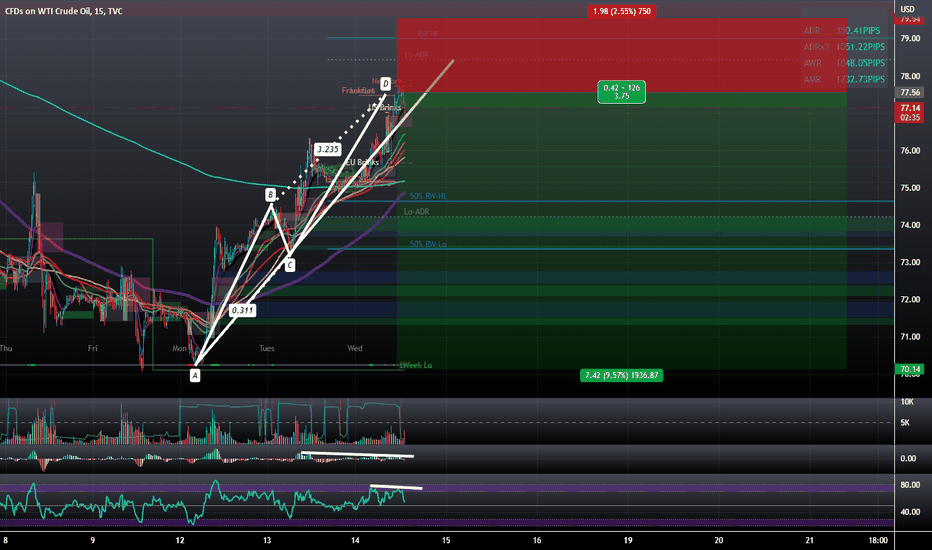This screenshot has height=550, width=932.
Task: Click the Week Lo level label
Action: coord(417,365)
